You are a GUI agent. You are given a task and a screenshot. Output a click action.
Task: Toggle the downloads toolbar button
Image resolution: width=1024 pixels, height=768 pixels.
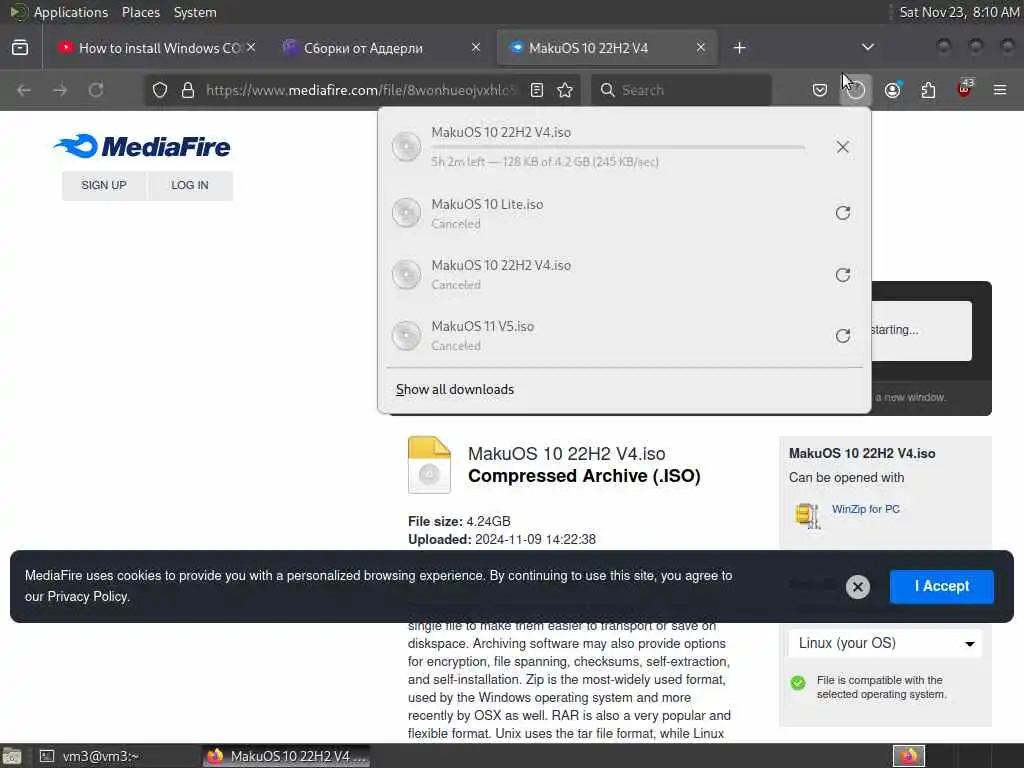click(x=856, y=90)
